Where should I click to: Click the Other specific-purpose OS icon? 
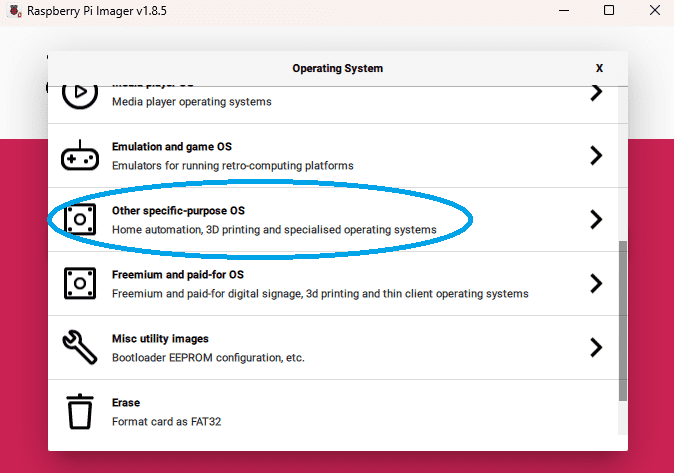pyautogui.click(x=80, y=220)
